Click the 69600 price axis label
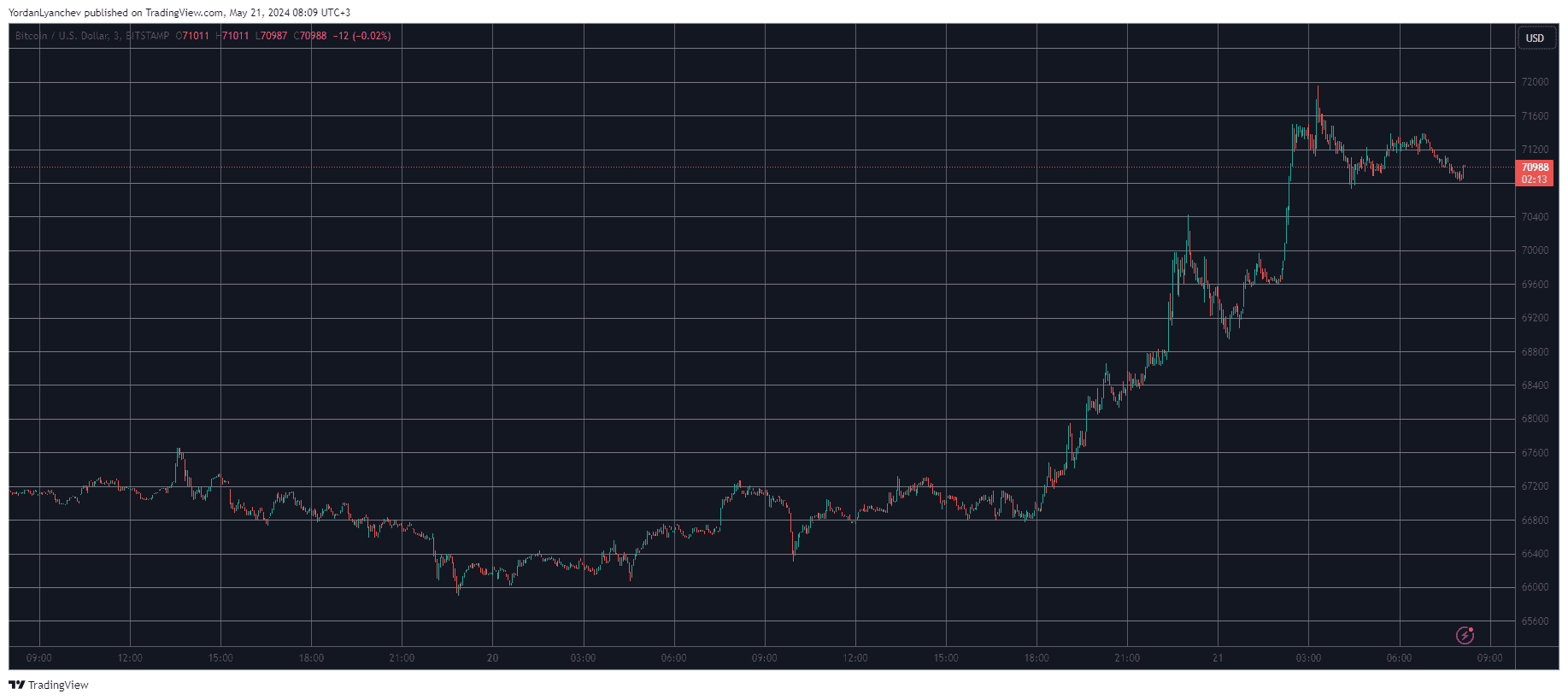 (1535, 285)
